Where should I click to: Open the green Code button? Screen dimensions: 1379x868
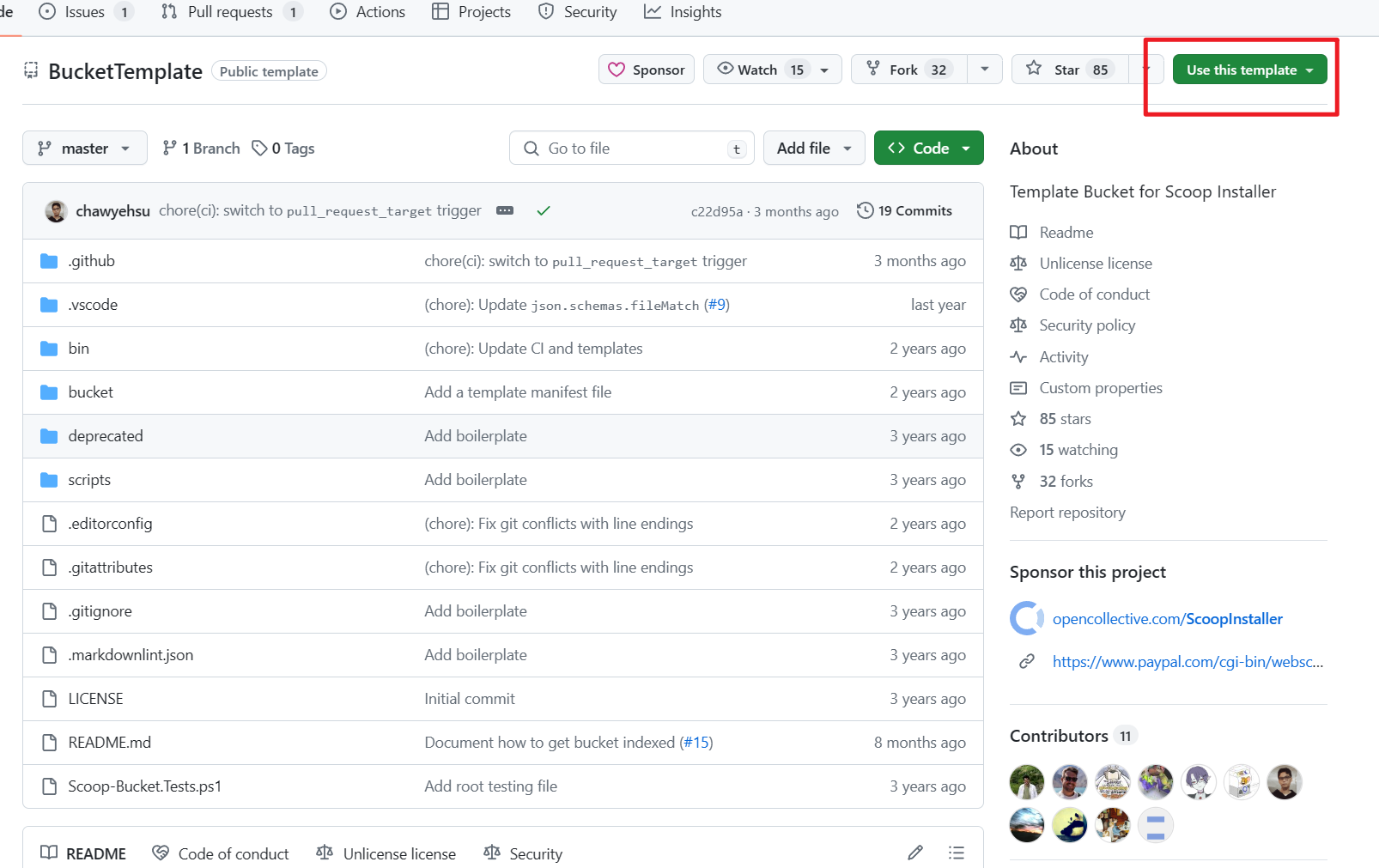pos(928,149)
